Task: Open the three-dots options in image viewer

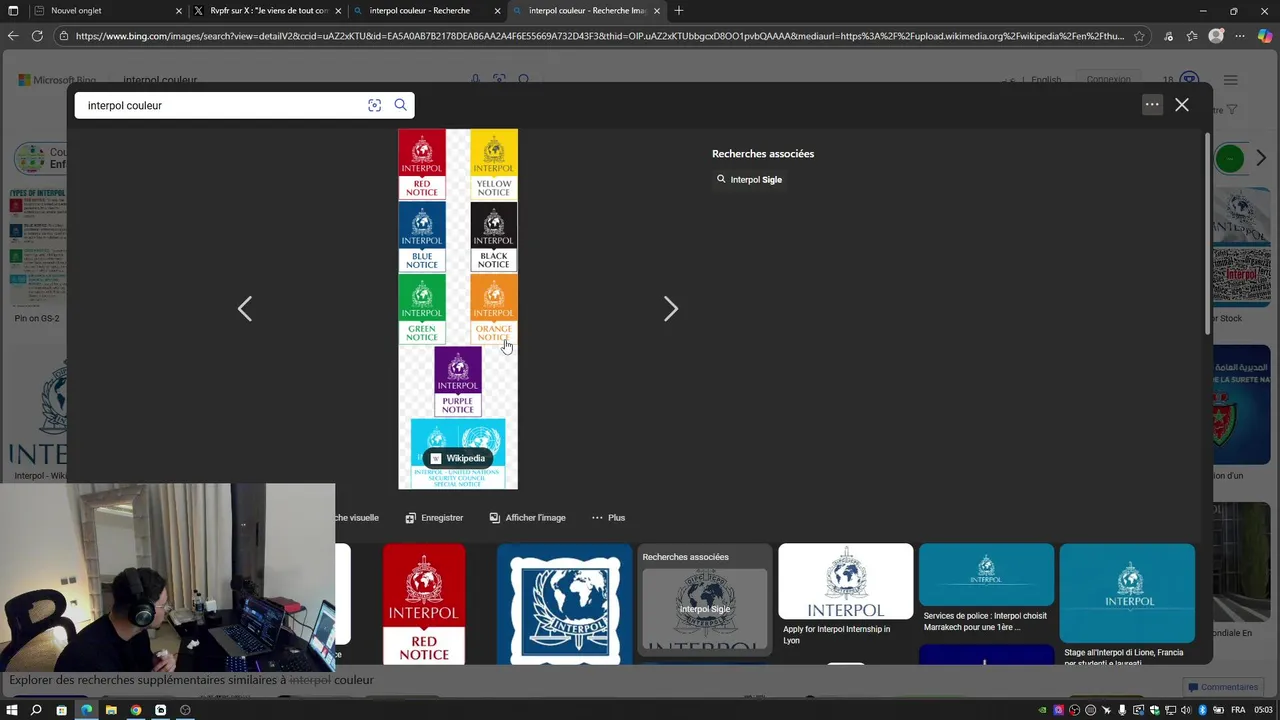Action: 1152,104
